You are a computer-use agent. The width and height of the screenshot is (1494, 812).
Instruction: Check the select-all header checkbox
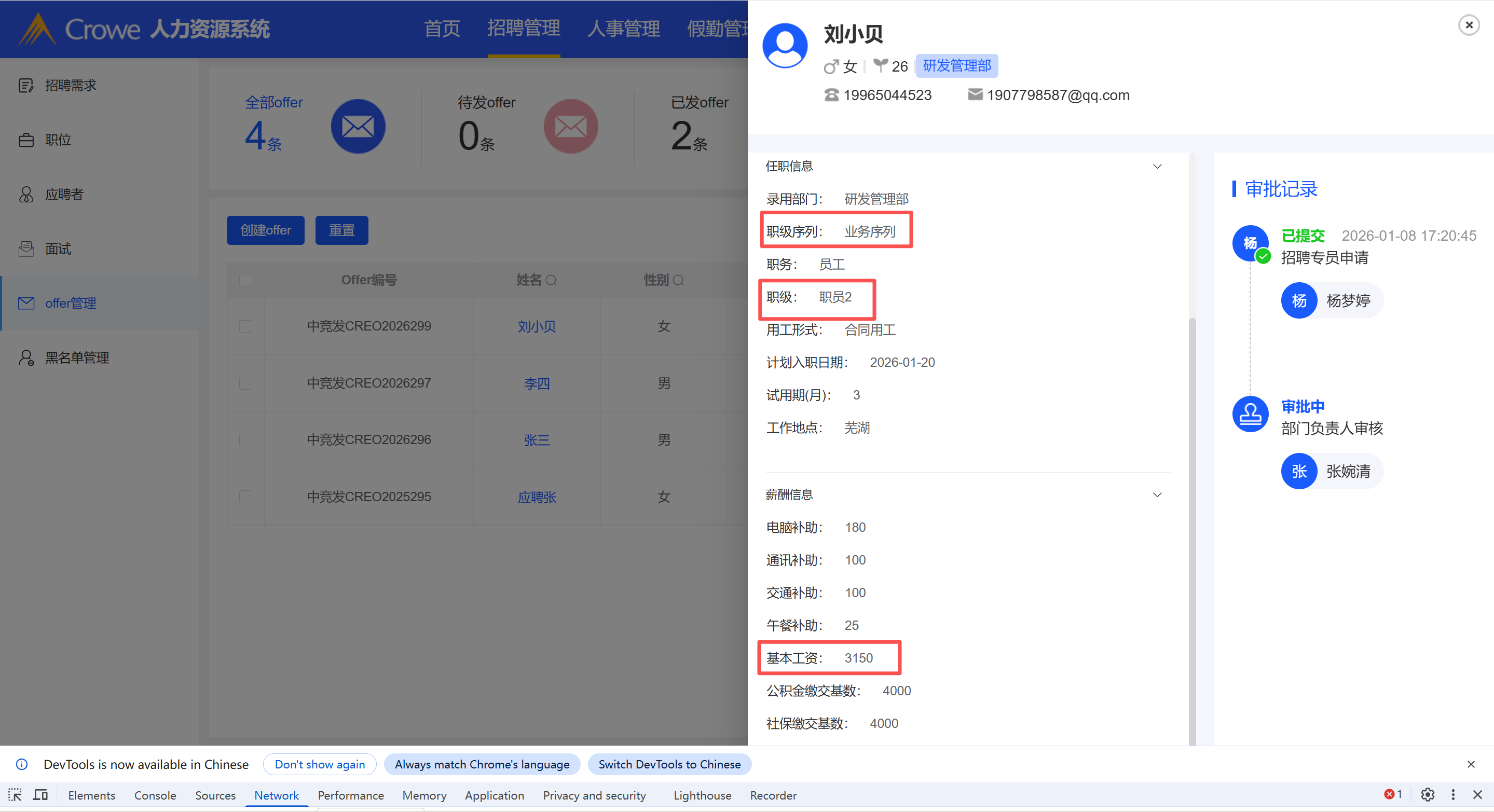[246, 280]
